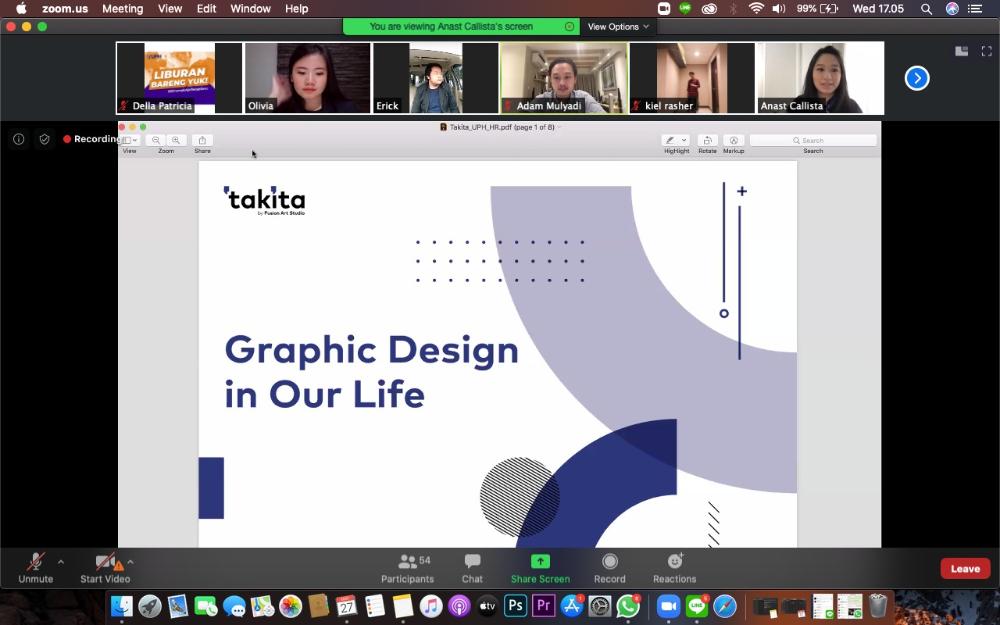Launch Photoshop from the Dock
This screenshot has width=1000, height=625.
[x=515, y=605]
